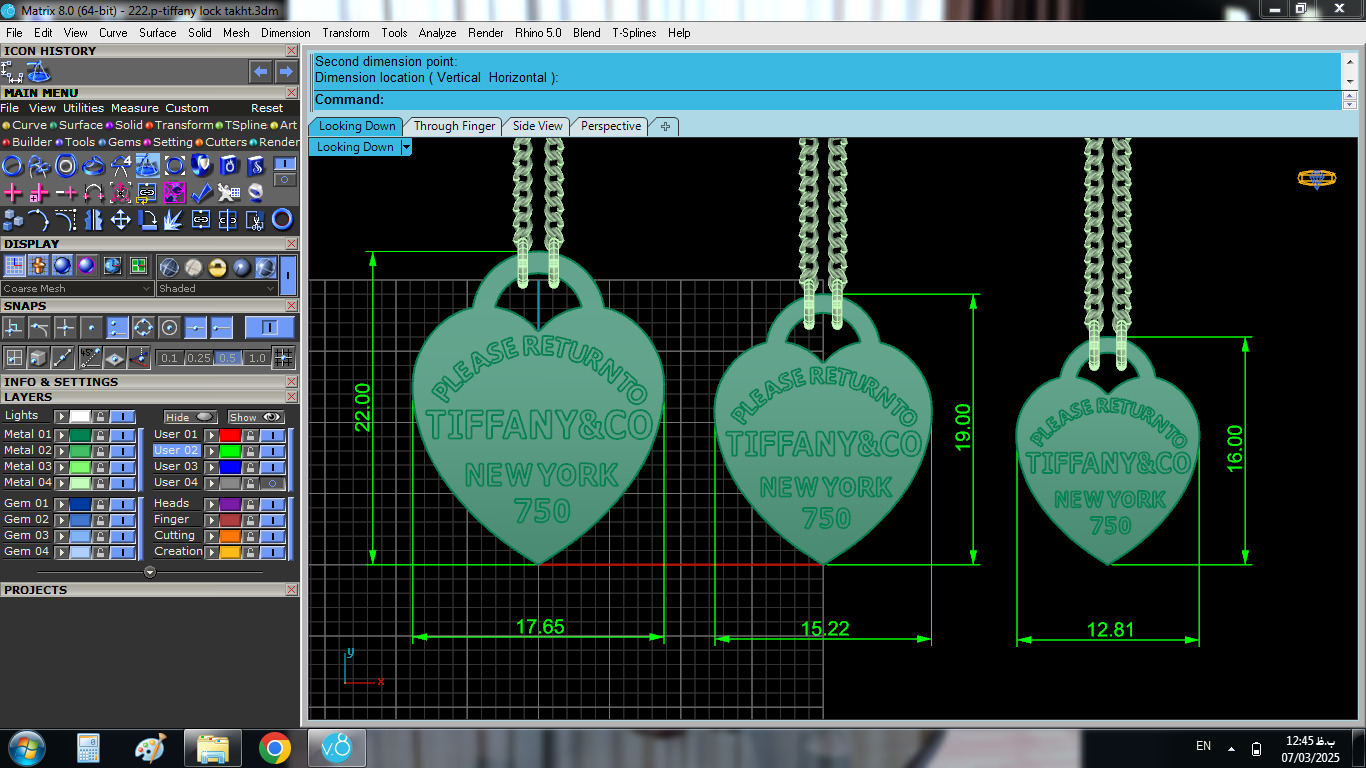Screen dimensions: 1366x768
Task: Expand the Heads layer arrow
Action: coord(211,504)
